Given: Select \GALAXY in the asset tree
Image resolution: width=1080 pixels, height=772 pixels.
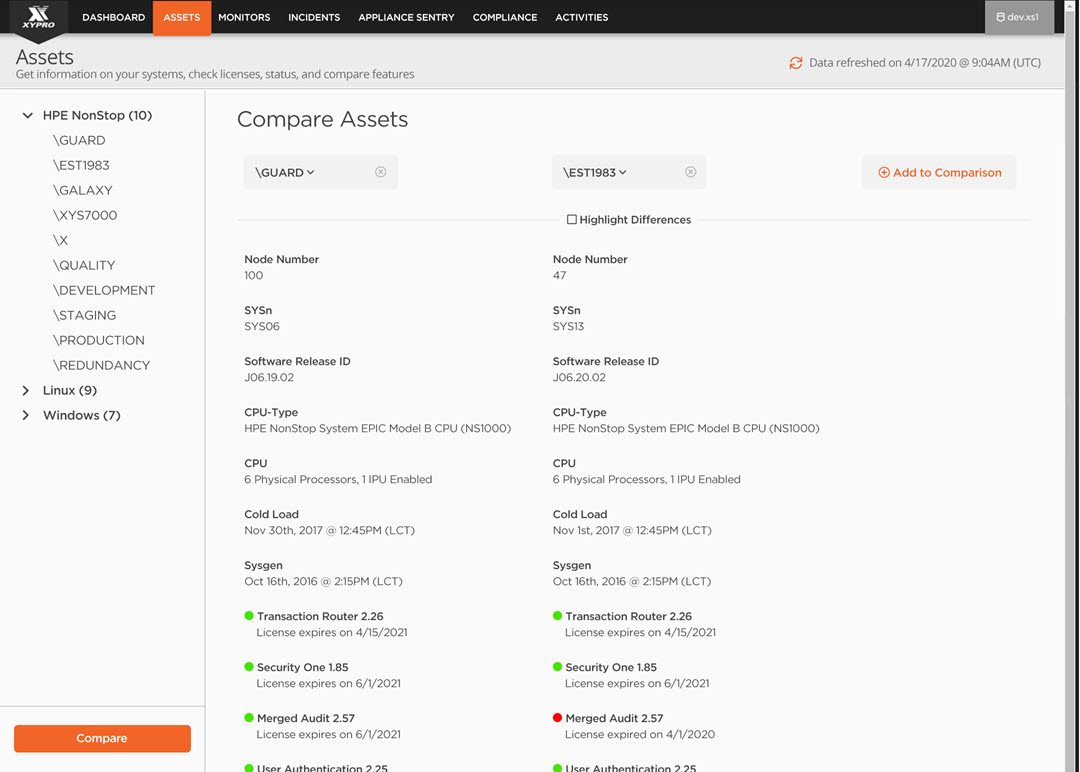Looking at the screenshot, I should (83, 190).
